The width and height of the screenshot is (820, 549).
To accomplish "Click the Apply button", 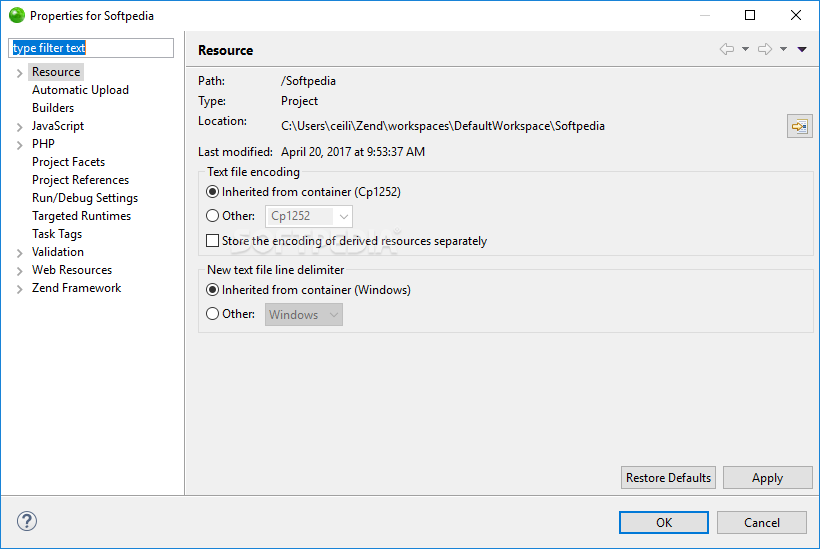I will point(768,478).
